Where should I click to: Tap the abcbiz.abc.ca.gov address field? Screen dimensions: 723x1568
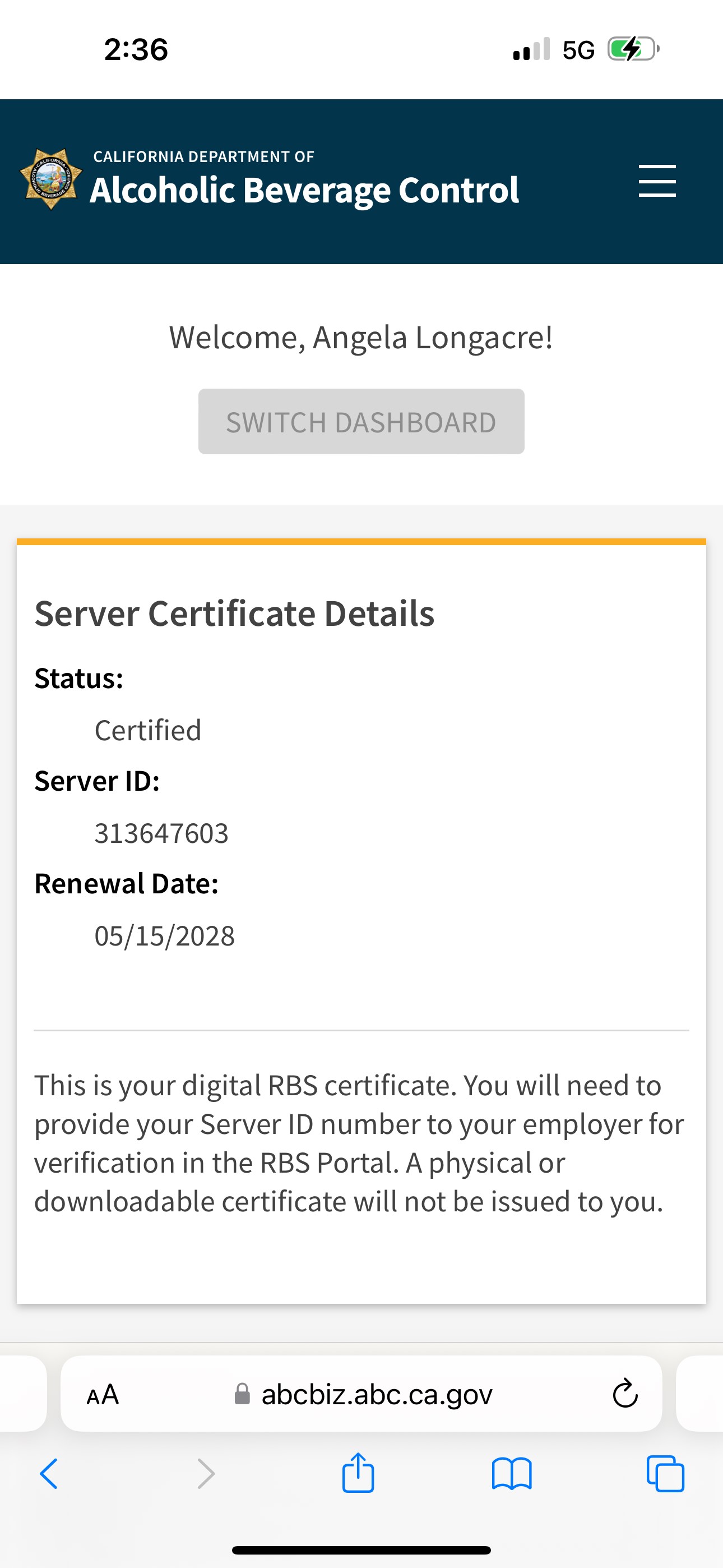(376, 1394)
